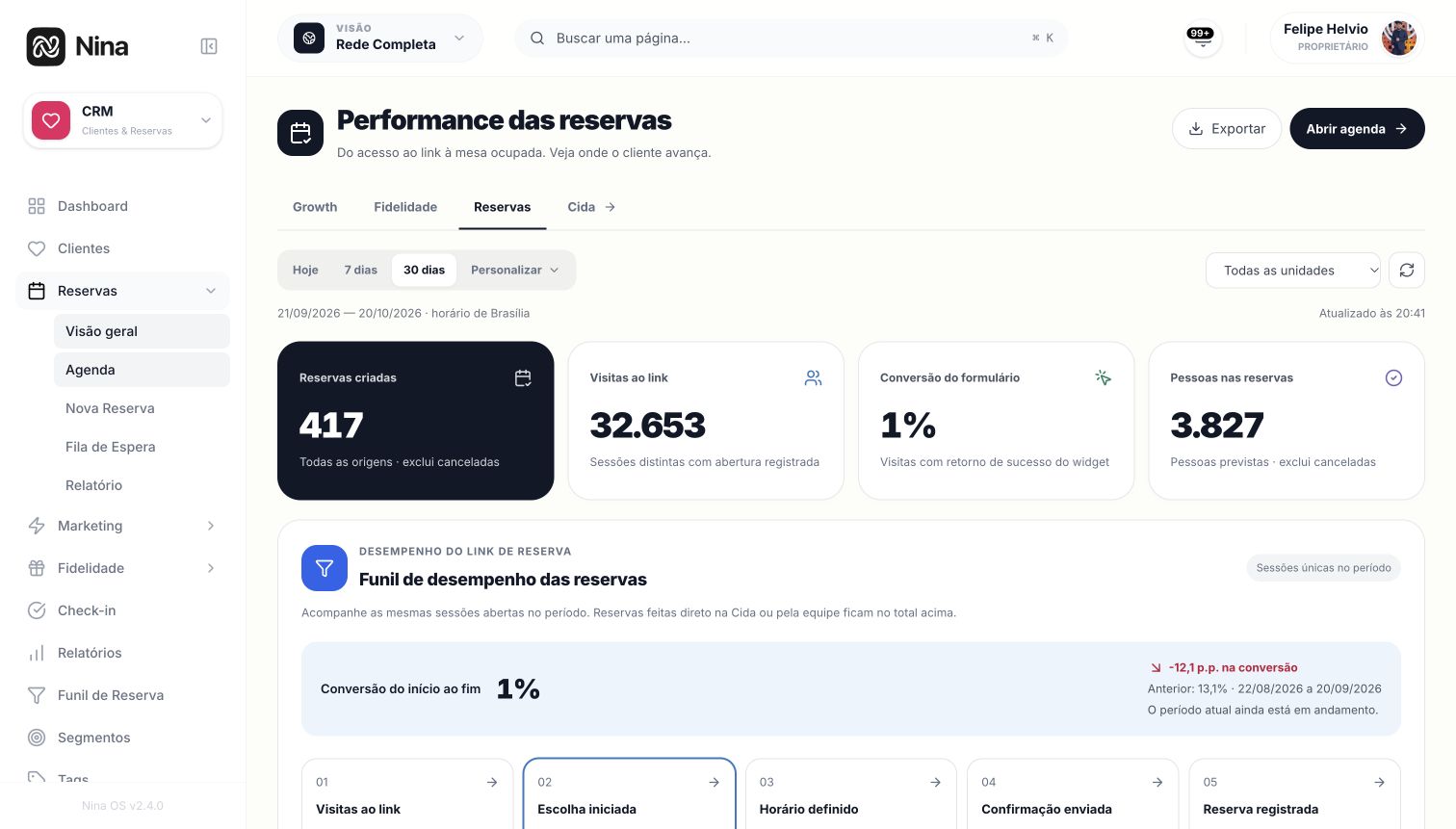Open the Visão Rede Completa dropdown

(380, 39)
